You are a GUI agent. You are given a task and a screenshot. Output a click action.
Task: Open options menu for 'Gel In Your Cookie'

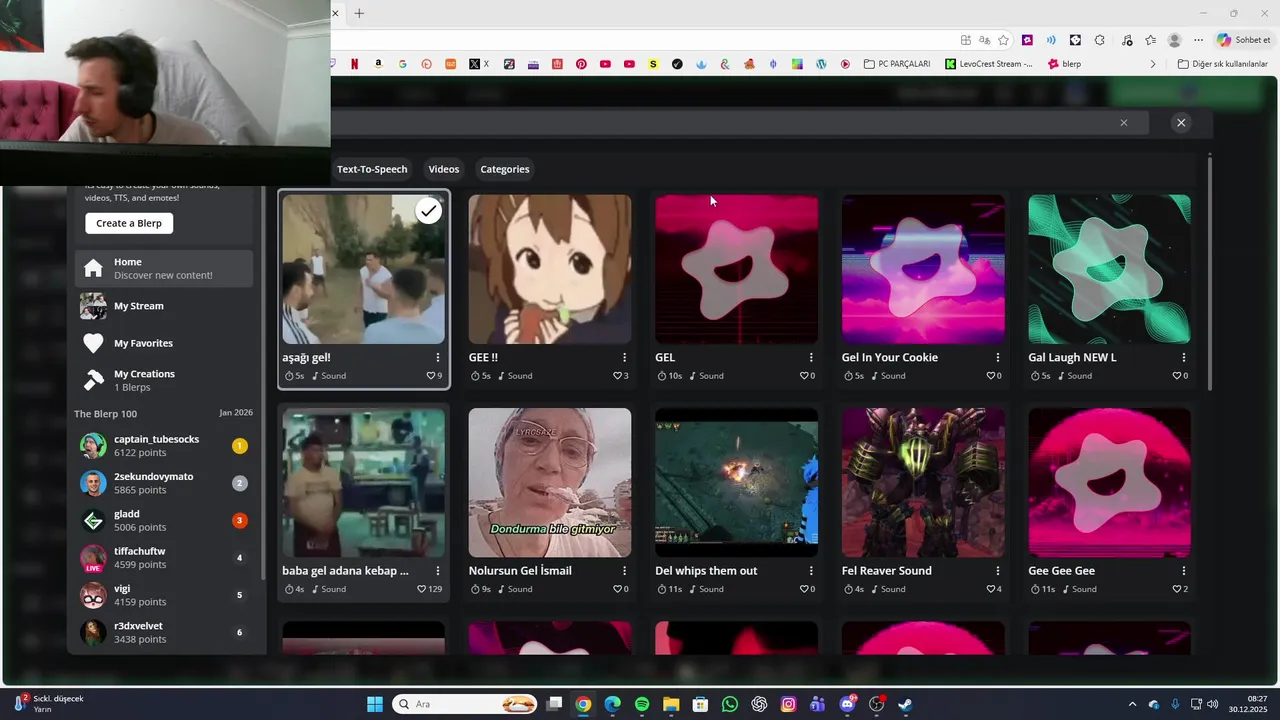click(997, 357)
